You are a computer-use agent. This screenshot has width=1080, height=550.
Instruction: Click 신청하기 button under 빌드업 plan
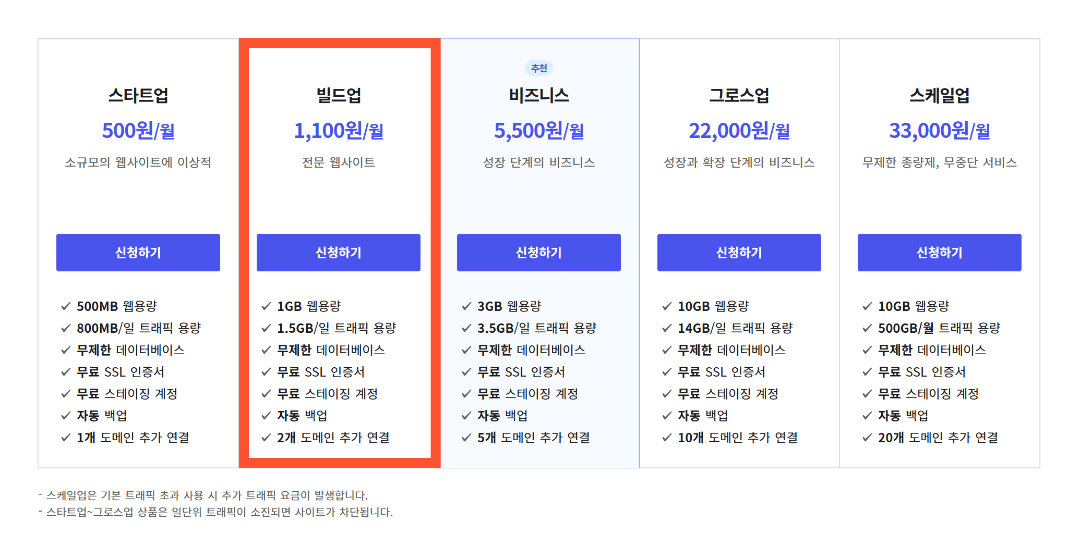tap(338, 253)
